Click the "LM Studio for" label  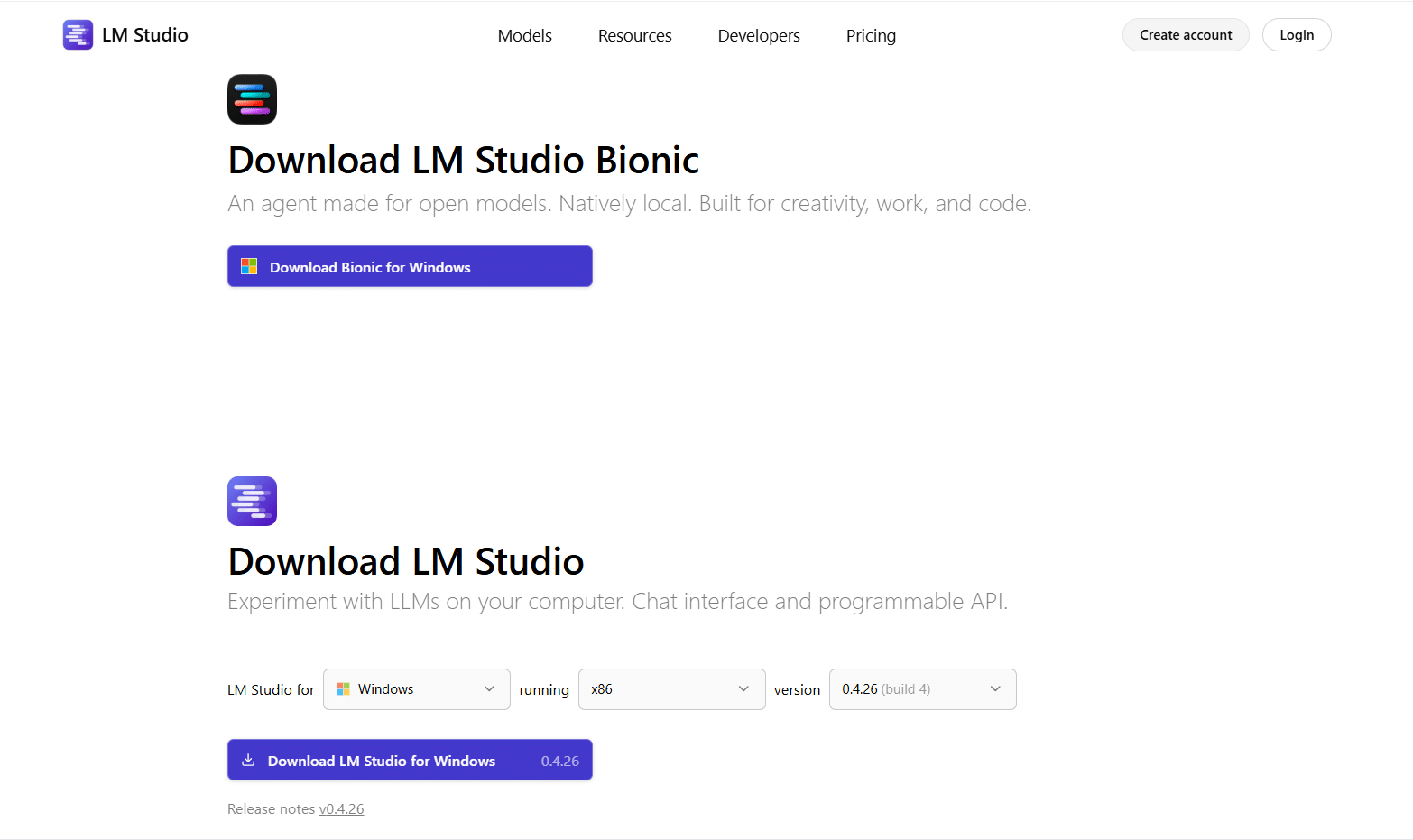271,689
